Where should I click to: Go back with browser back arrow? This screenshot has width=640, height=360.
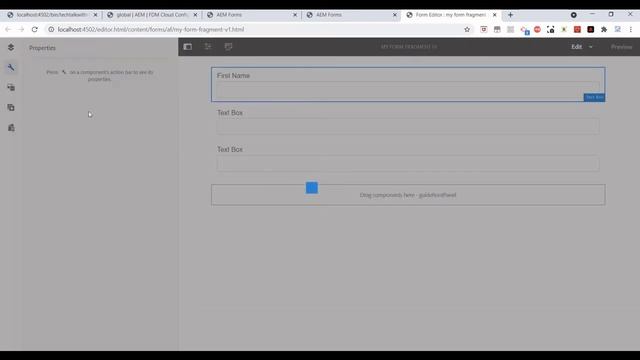pyautogui.click(x=8, y=29)
